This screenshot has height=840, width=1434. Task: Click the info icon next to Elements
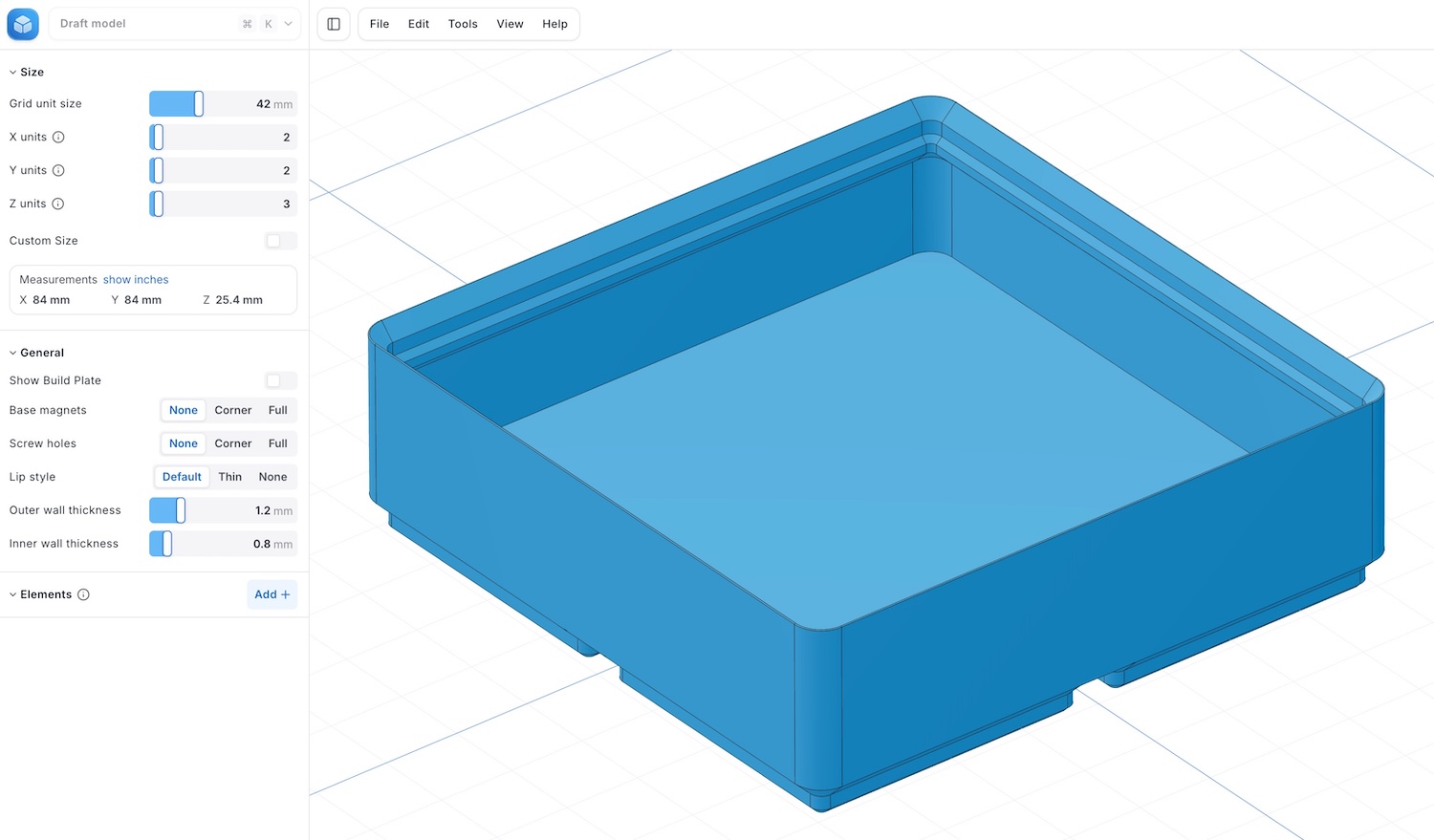(x=83, y=594)
